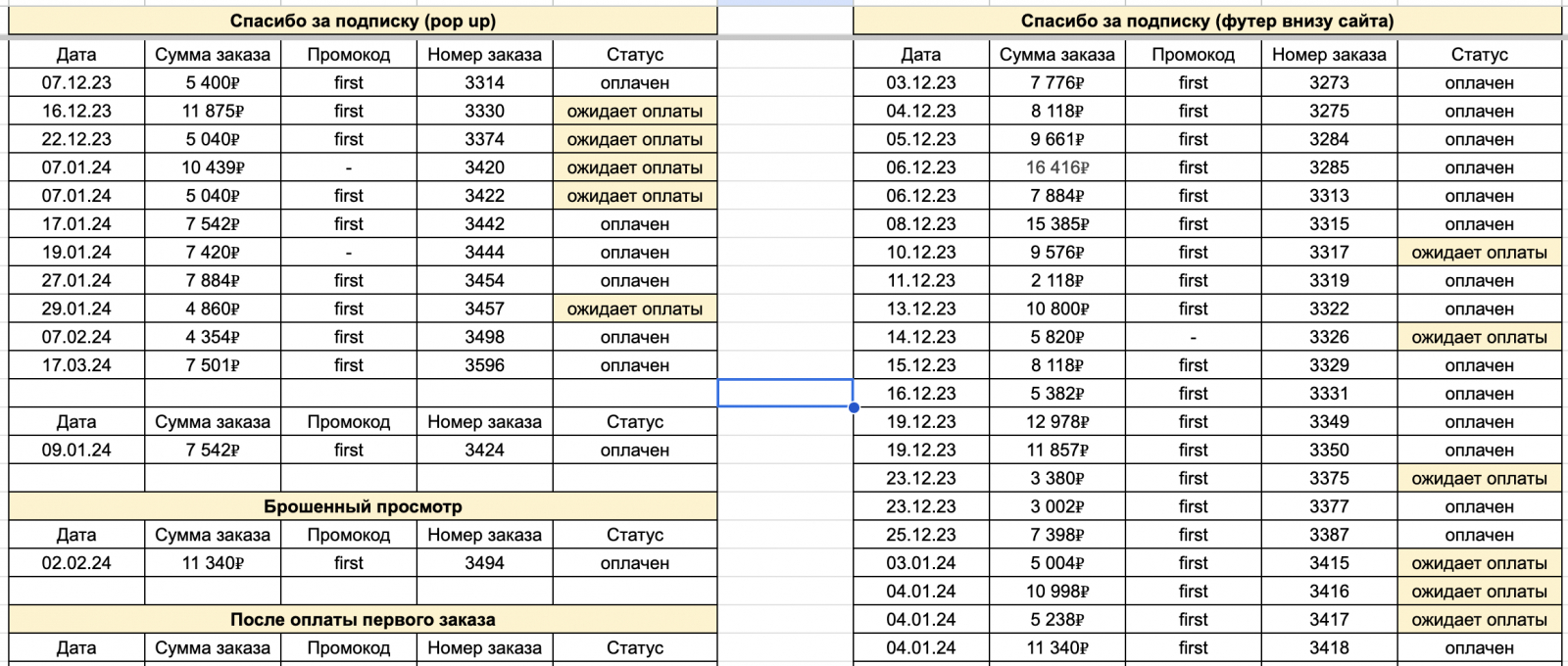The height and width of the screenshot is (666, 1568).
Task: Select order number 3387
Action: click(x=1329, y=535)
